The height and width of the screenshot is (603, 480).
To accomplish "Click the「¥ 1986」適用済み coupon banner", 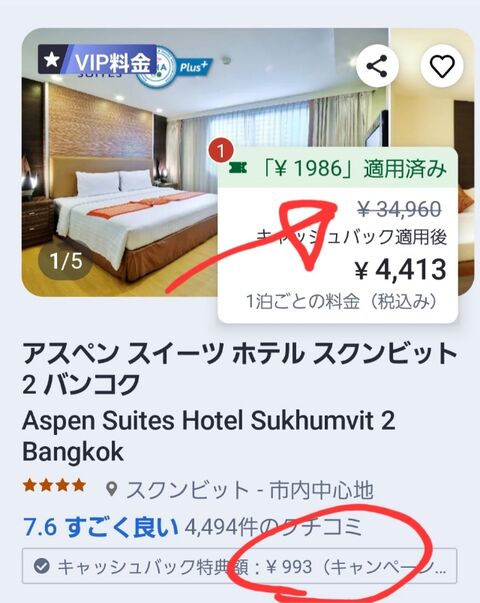I will point(338,168).
